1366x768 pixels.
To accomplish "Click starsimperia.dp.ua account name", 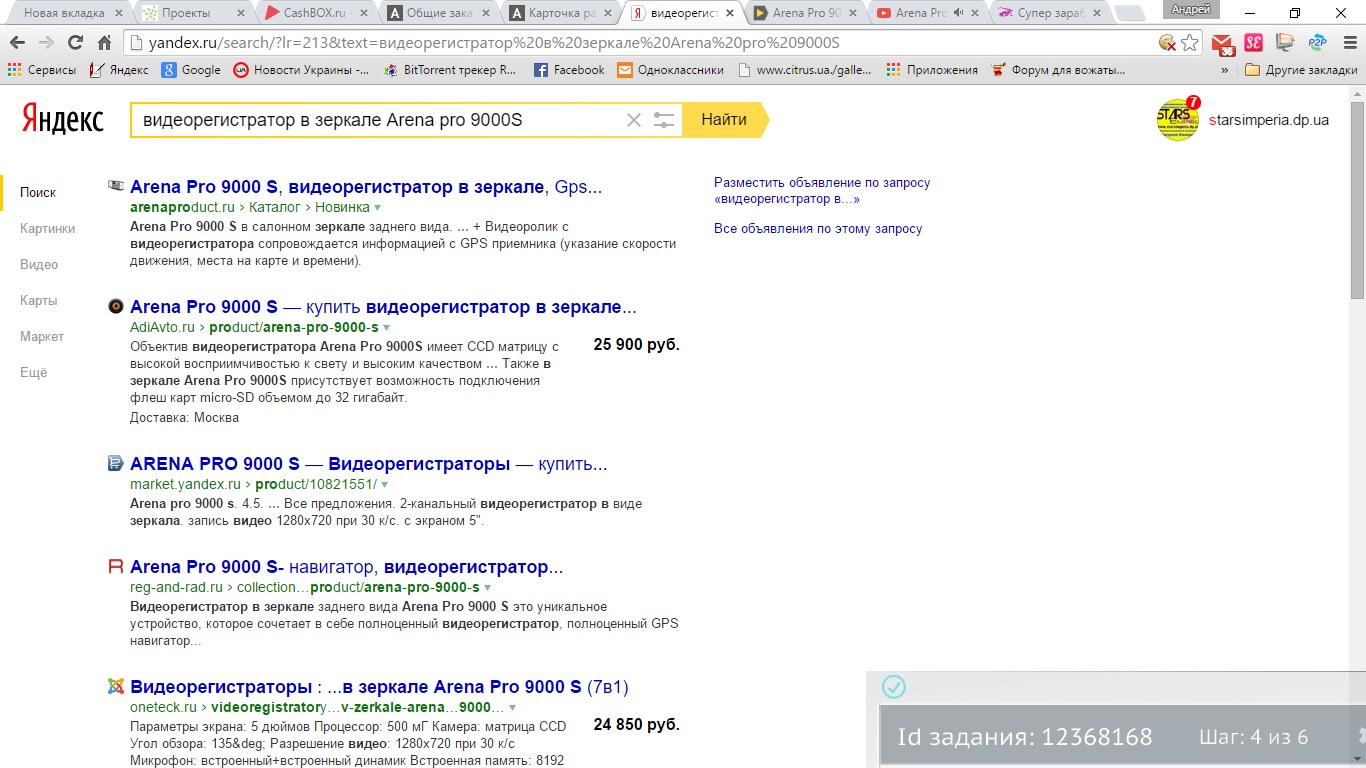I will 1269,120.
